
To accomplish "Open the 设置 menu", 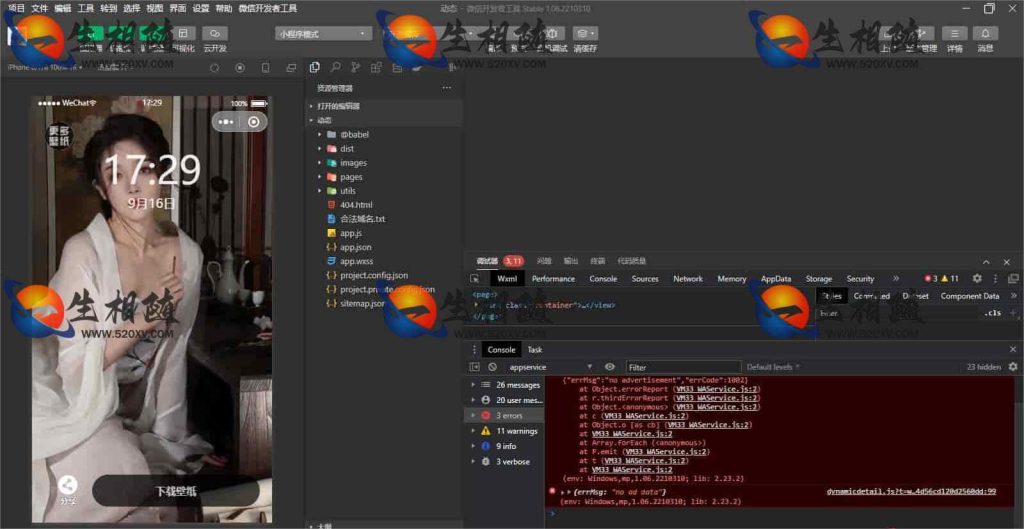I will (x=200, y=8).
